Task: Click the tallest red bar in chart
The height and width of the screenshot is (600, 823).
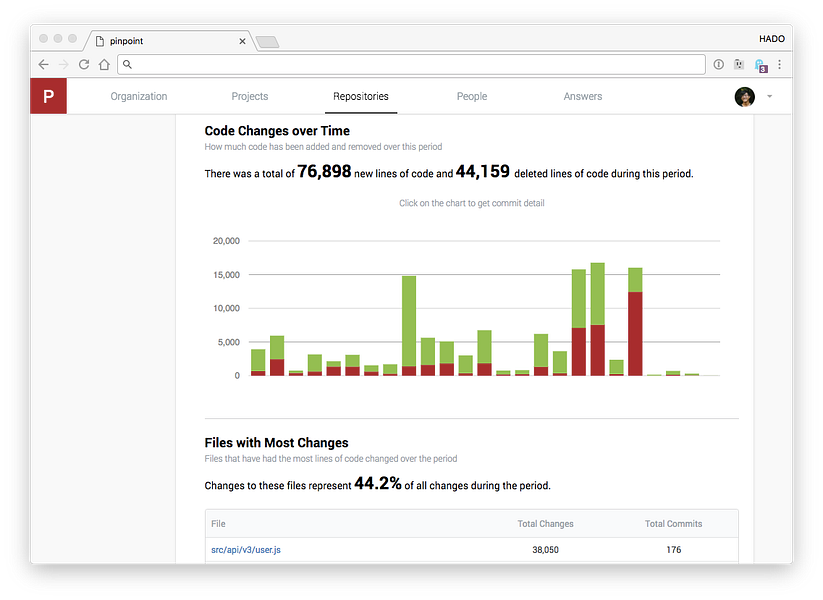Action: pos(635,334)
